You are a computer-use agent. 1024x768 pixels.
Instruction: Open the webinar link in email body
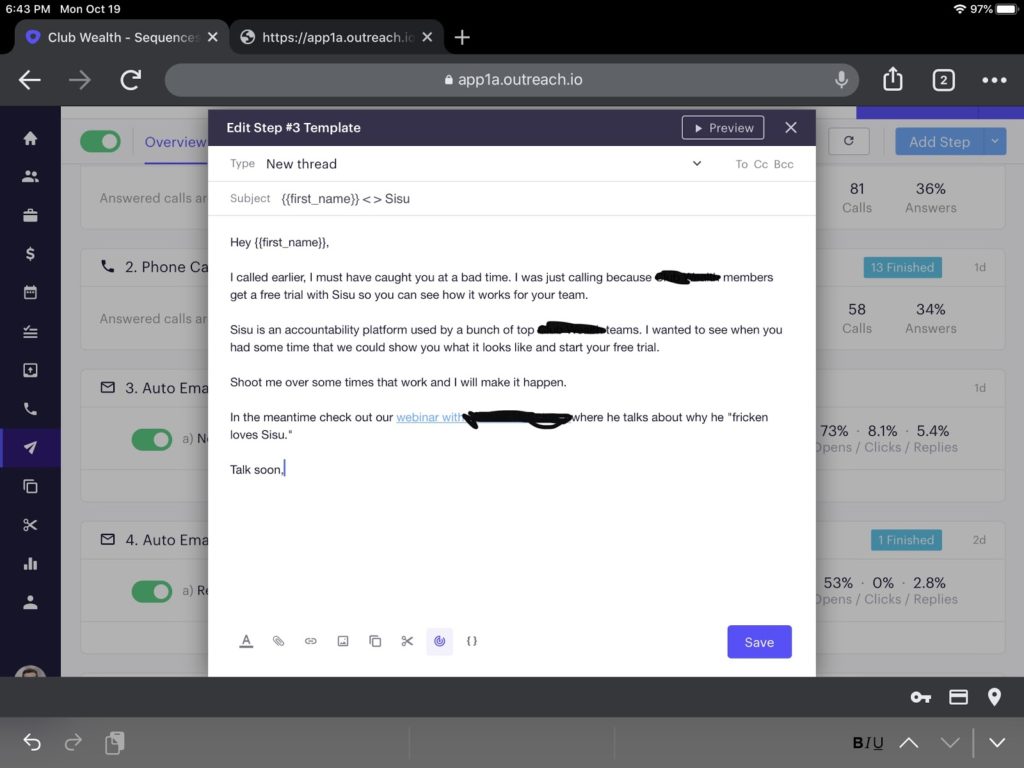tap(428, 417)
